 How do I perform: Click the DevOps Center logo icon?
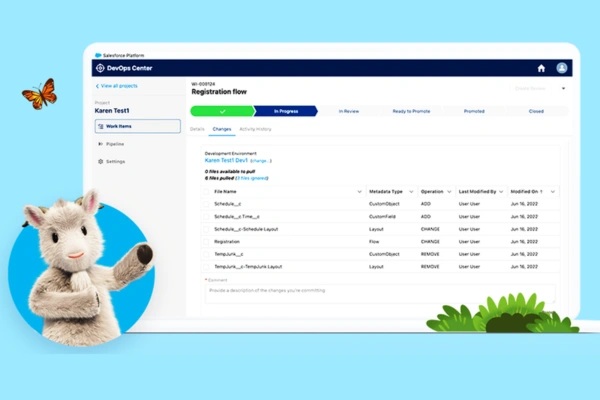click(x=100, y=68)
